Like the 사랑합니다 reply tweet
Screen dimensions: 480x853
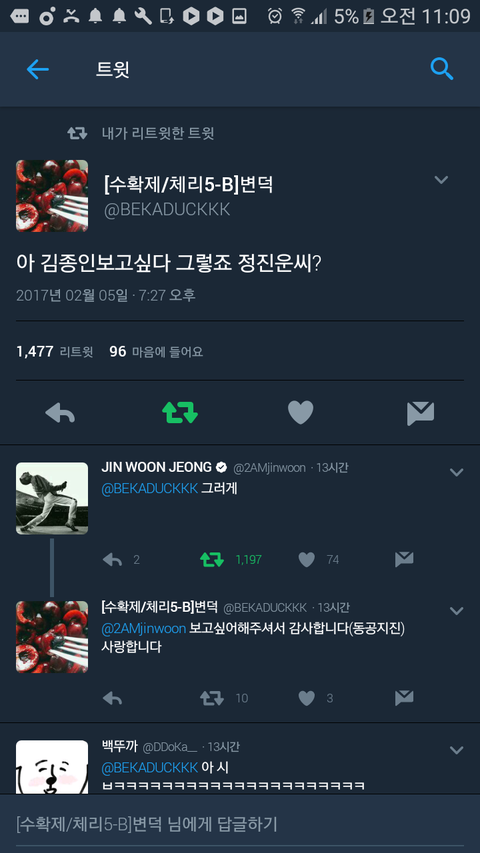pos(307,699)
